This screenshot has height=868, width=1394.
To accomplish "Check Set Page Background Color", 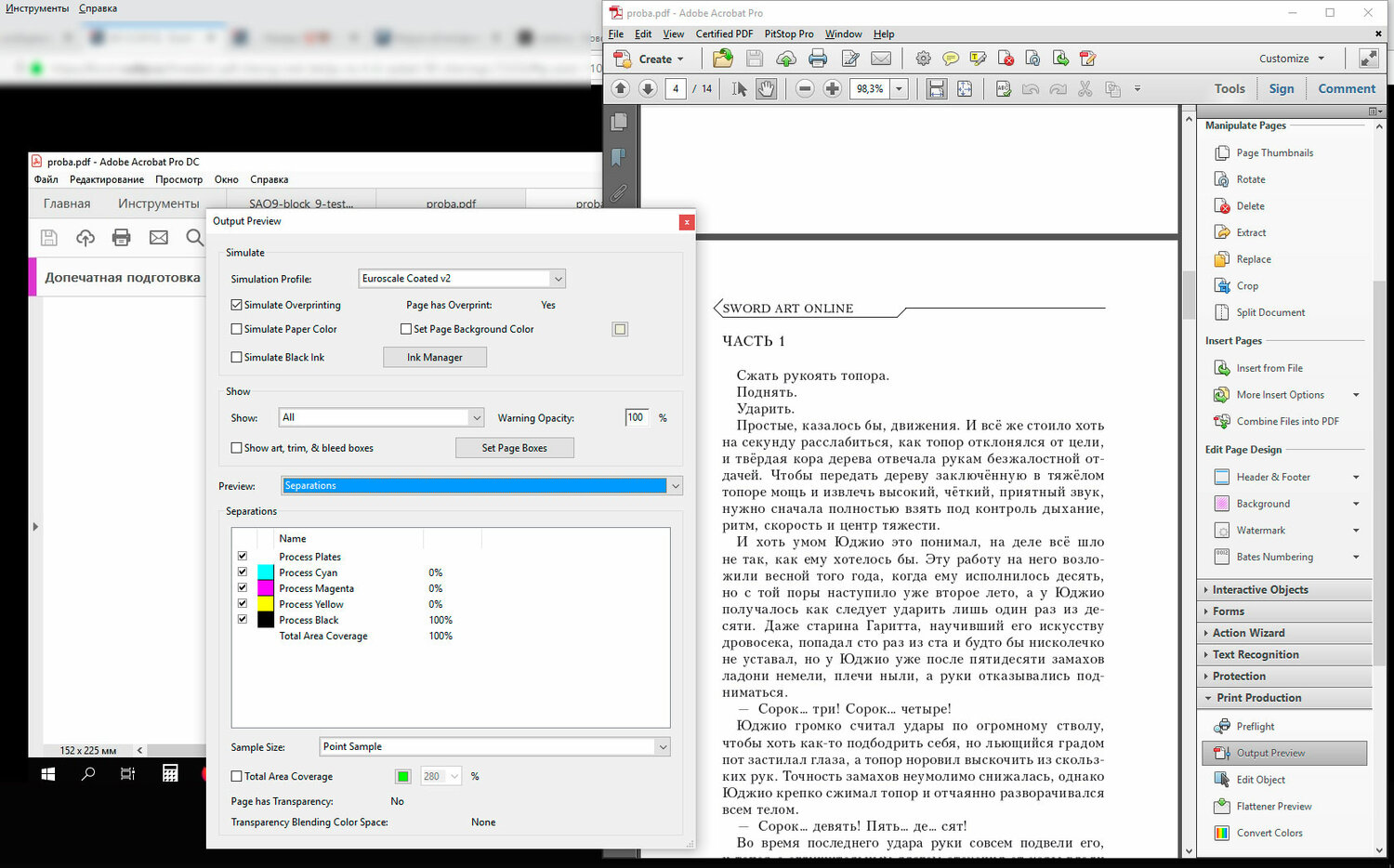I will click(x=406, y=329).
